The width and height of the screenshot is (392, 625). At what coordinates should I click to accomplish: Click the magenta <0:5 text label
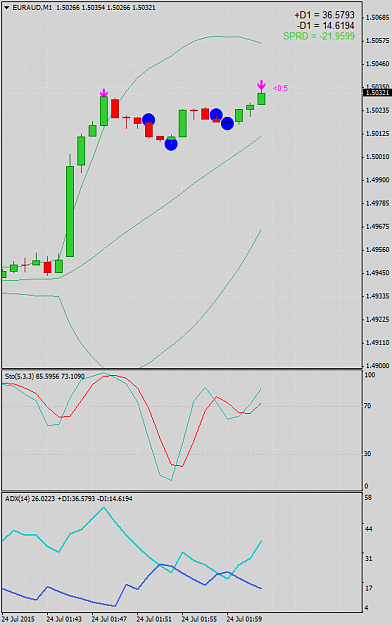click(280, 88)
